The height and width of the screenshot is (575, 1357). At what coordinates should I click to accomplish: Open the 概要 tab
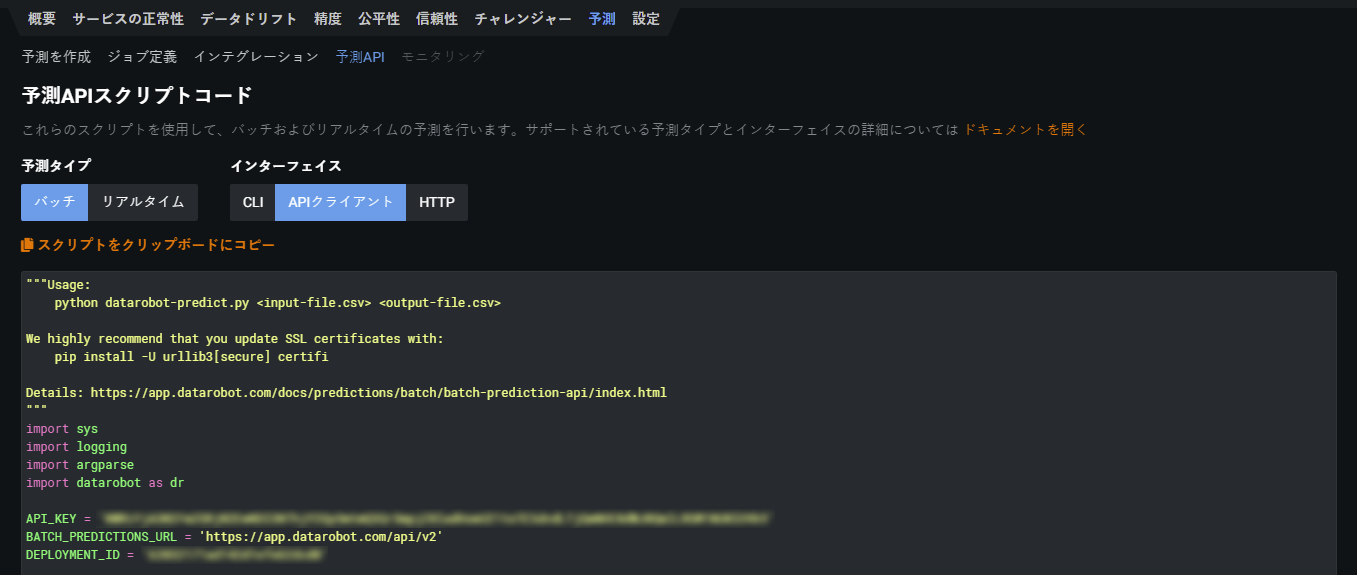[42, 19]
